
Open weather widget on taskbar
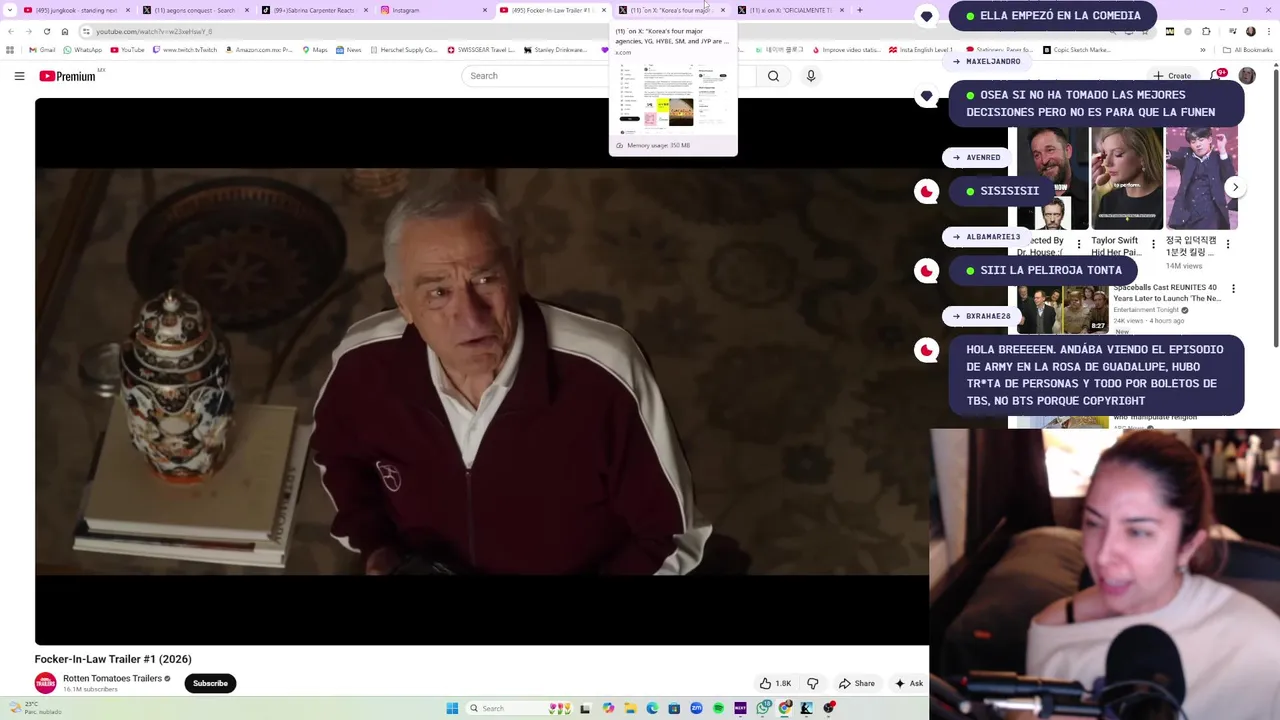click(x=35, y=708)
